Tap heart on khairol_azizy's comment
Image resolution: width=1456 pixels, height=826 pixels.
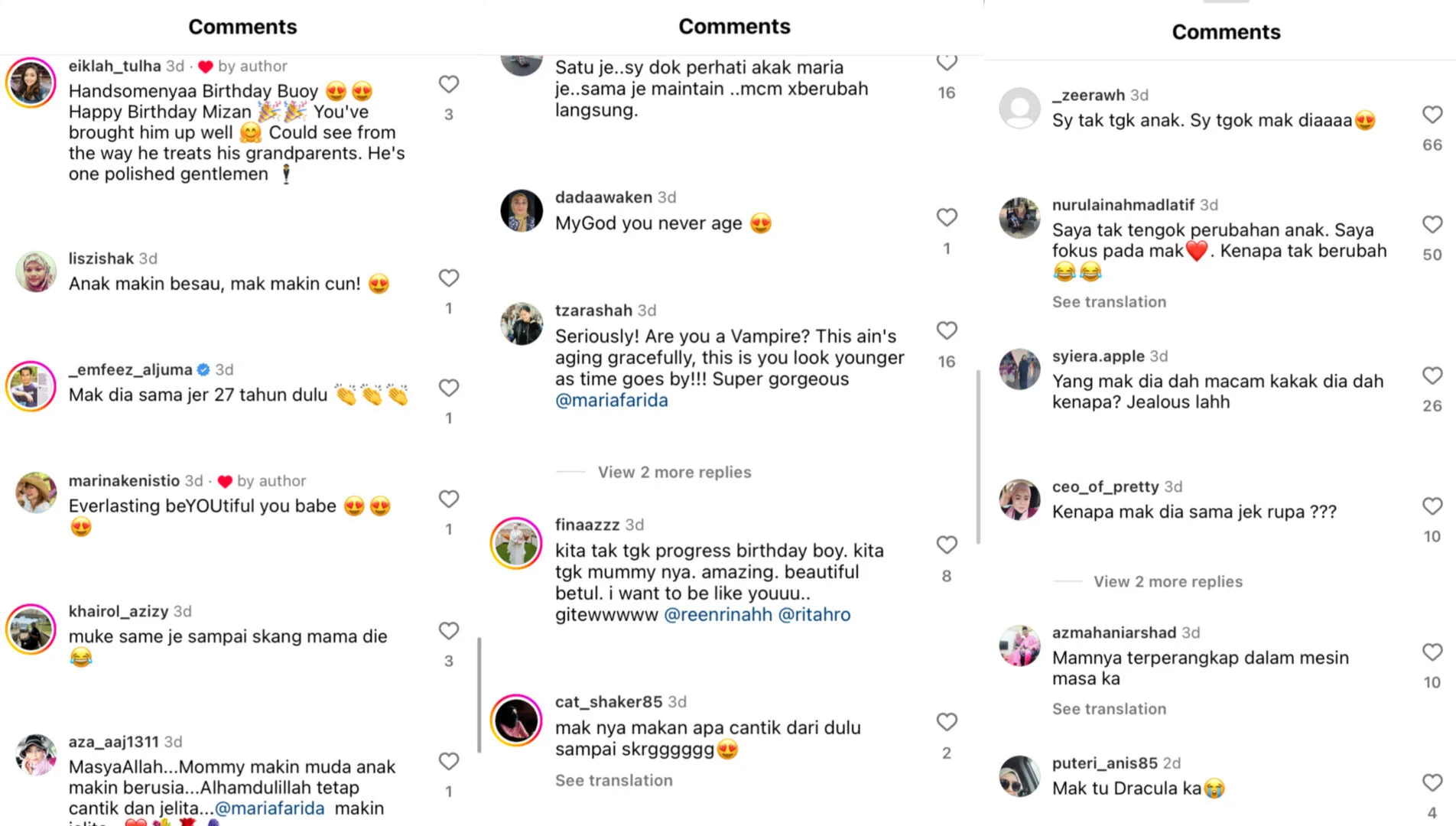(449, 631)
